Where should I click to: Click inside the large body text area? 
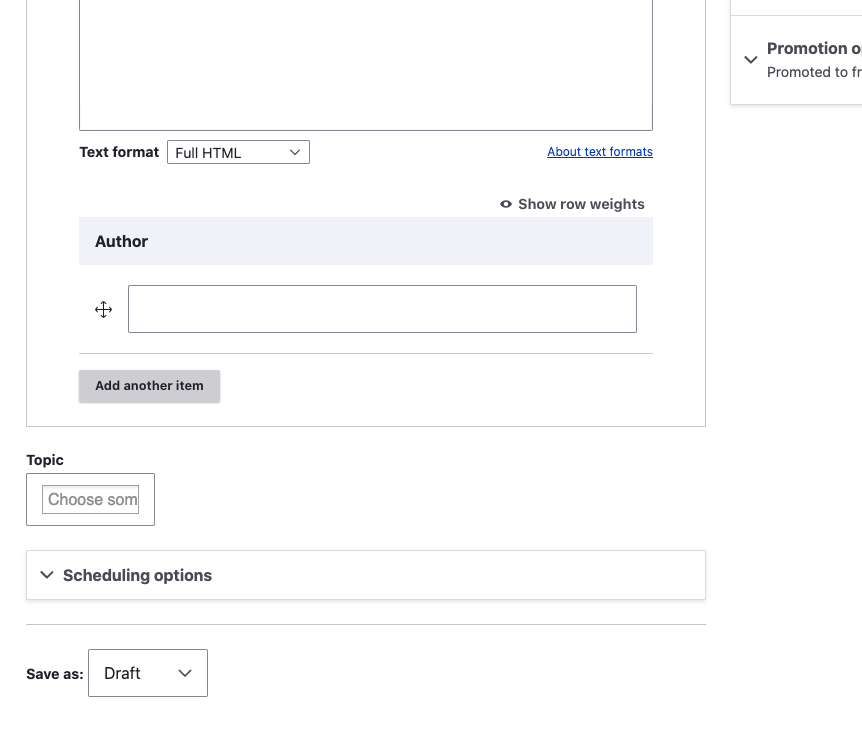tap(366, 60)
